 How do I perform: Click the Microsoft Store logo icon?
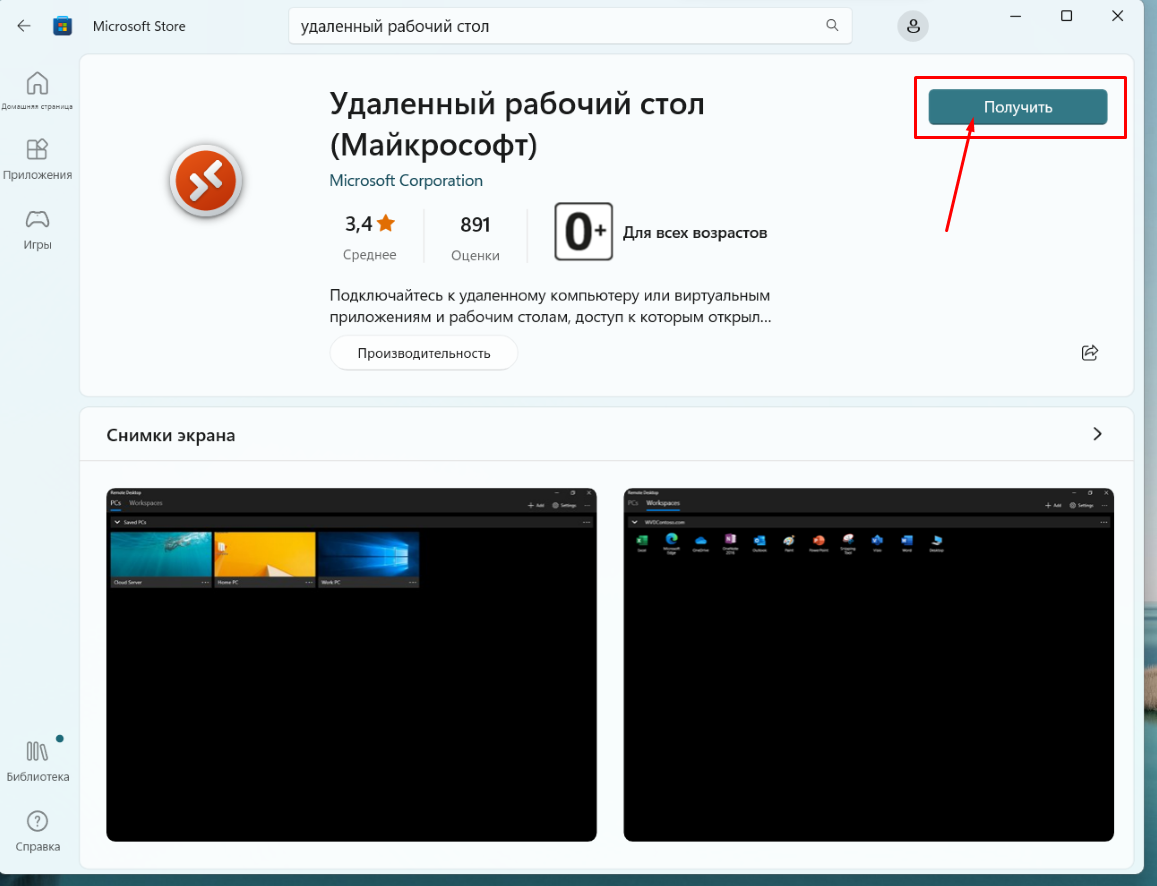62,26
